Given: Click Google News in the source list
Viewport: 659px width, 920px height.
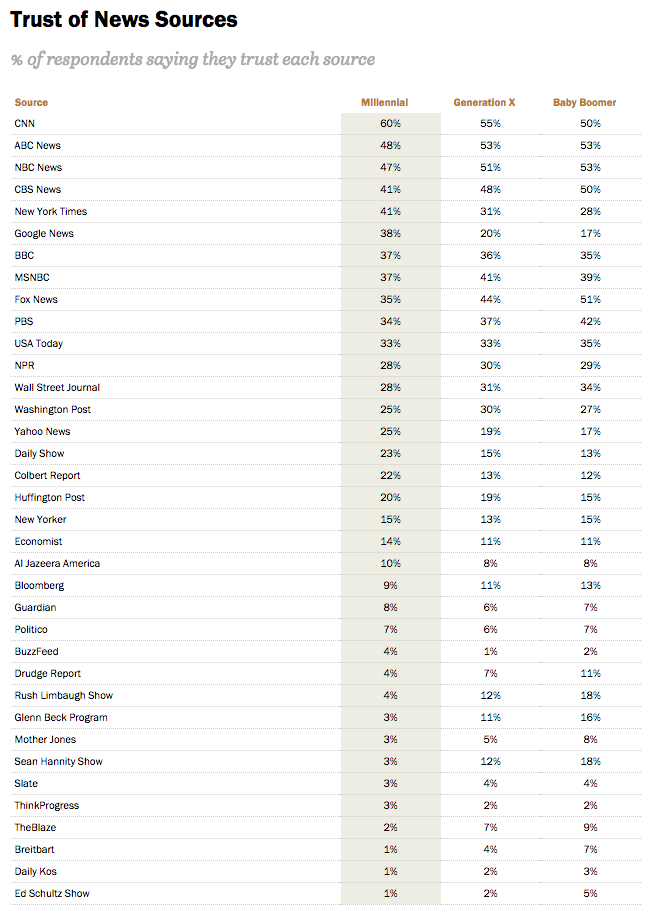Looking at the screenshot, I should 44,234.
